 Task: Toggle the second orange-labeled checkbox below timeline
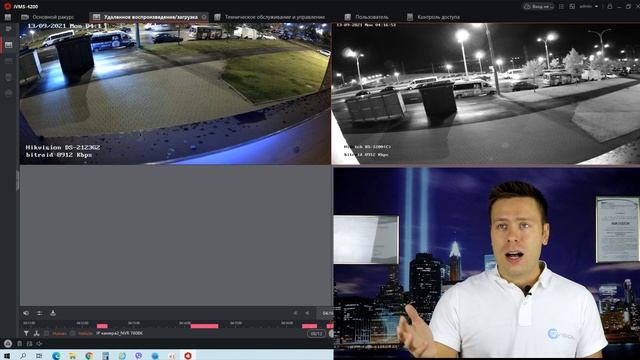coord(72,333)
